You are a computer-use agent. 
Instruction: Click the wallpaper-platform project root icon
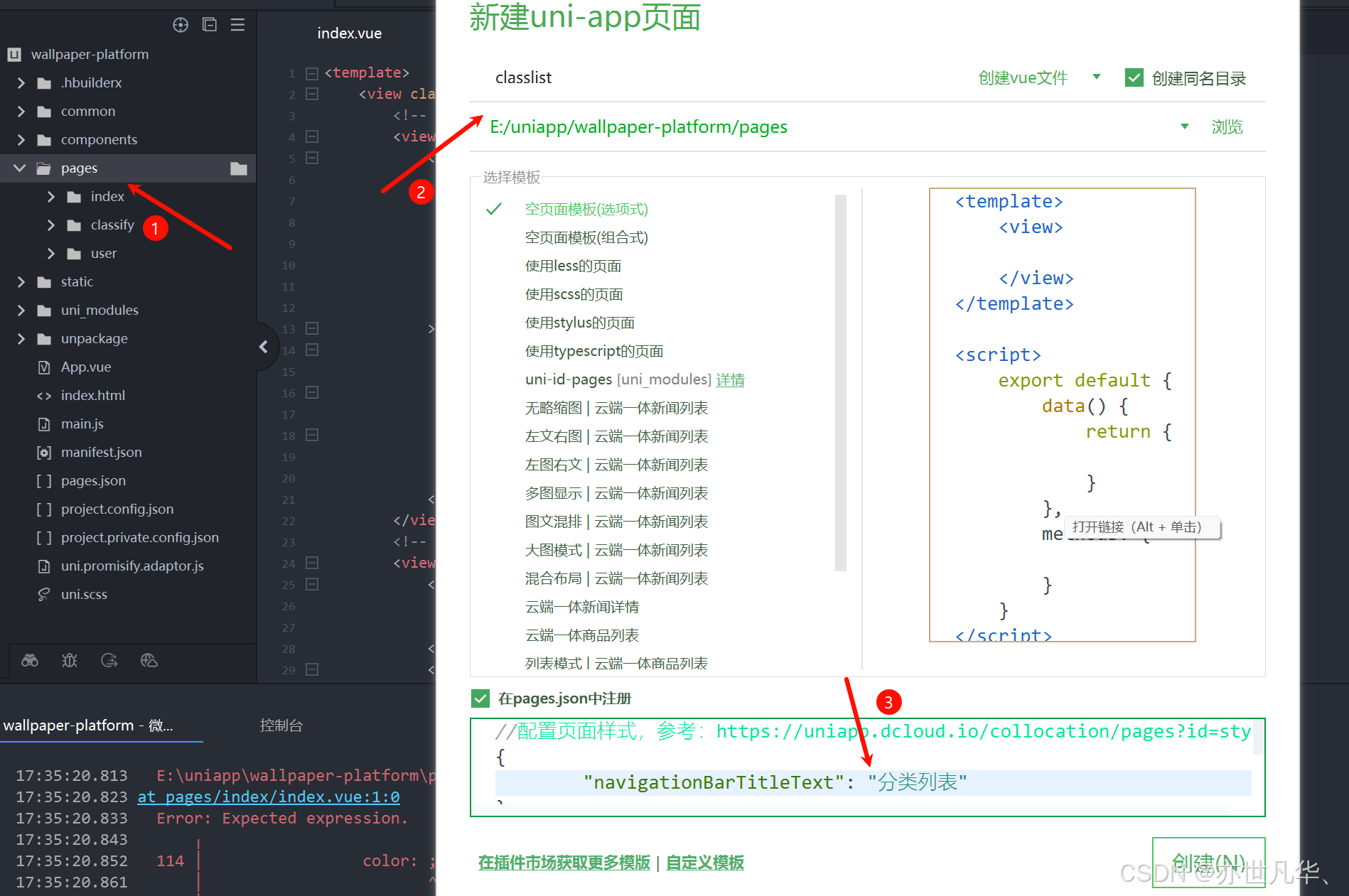click(14, 55)
